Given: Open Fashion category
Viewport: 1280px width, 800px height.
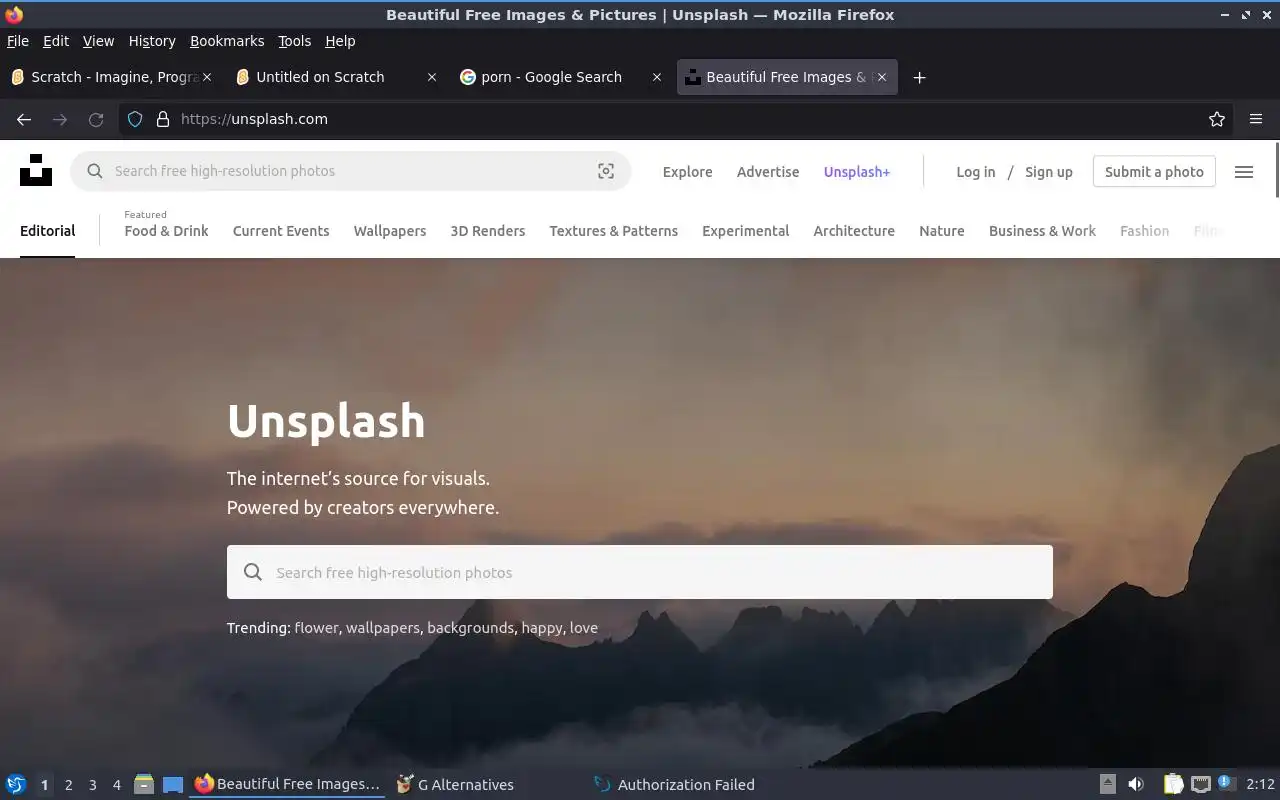Looking at the screenshot, I should [1145, 231].
